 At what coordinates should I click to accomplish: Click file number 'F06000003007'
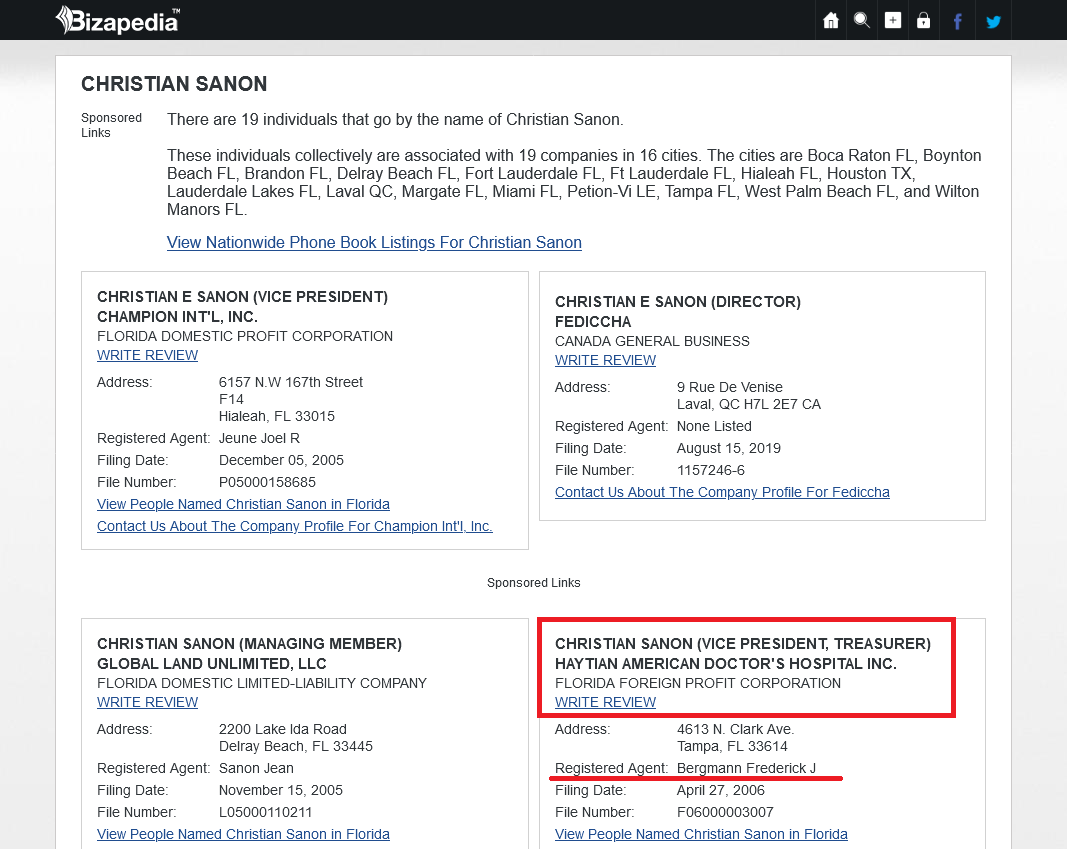(725, 812)
